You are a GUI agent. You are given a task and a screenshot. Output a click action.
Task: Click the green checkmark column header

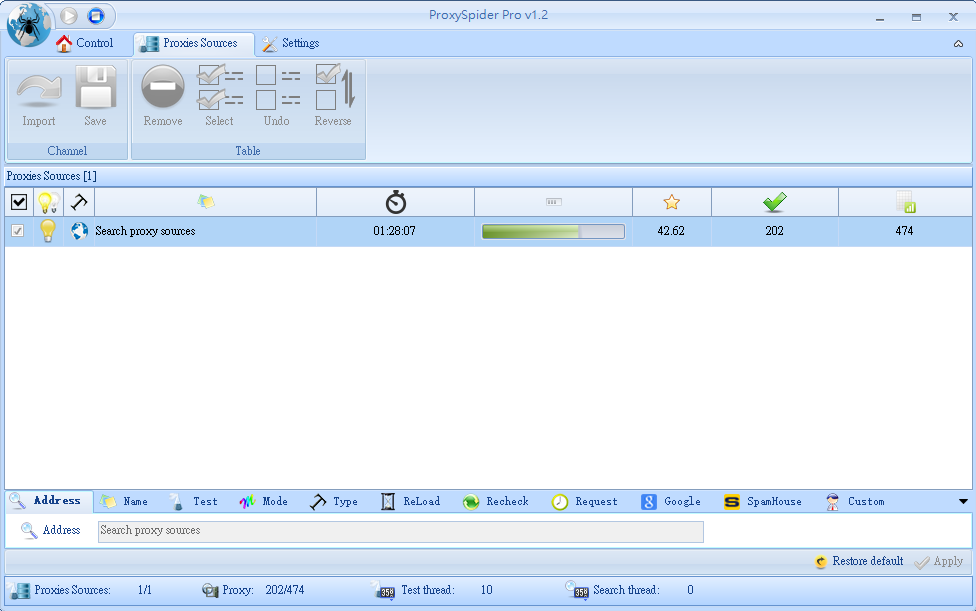(774, 202)
